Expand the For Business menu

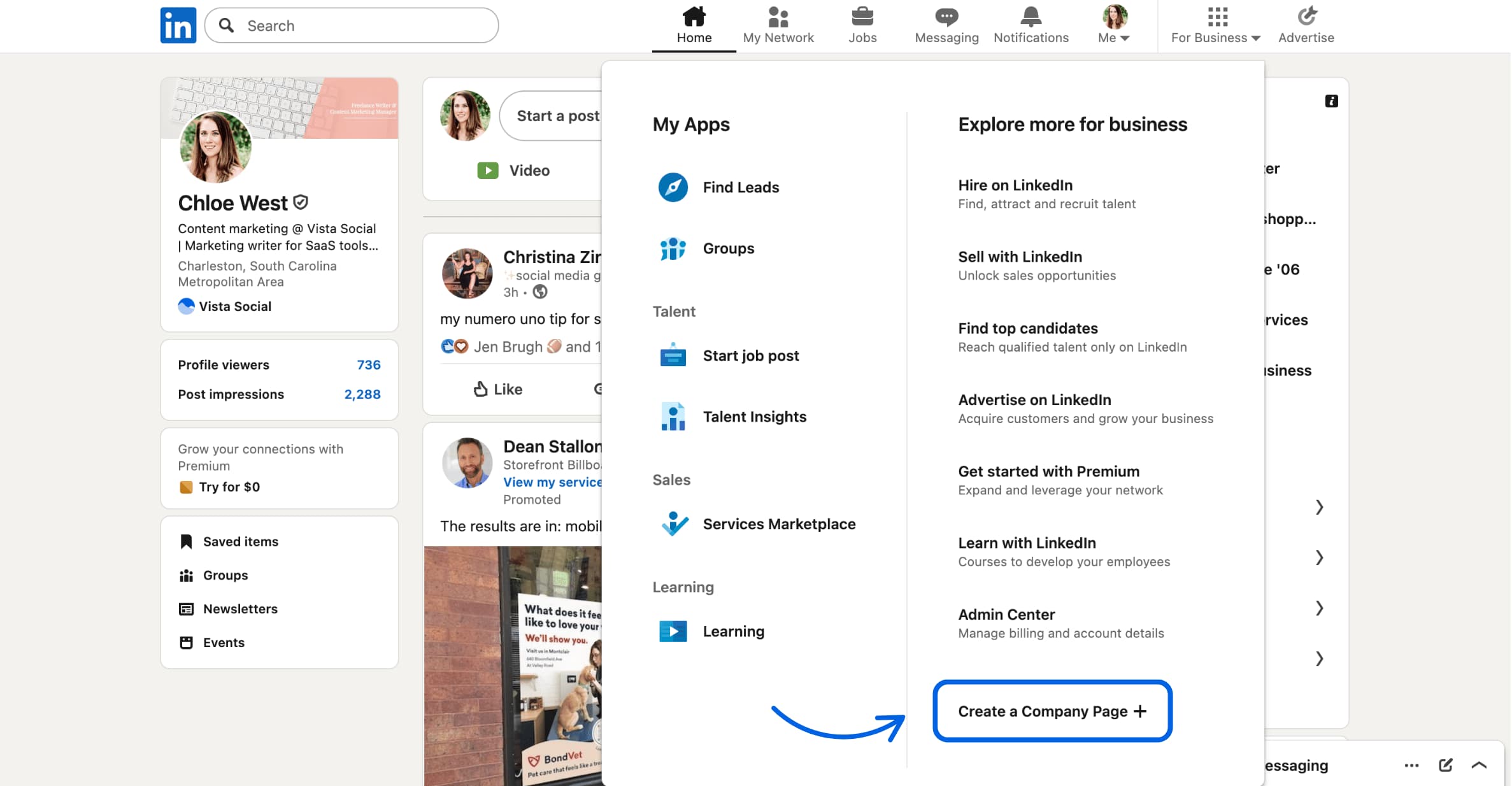pyautogui.click(x=1214, y=24)
